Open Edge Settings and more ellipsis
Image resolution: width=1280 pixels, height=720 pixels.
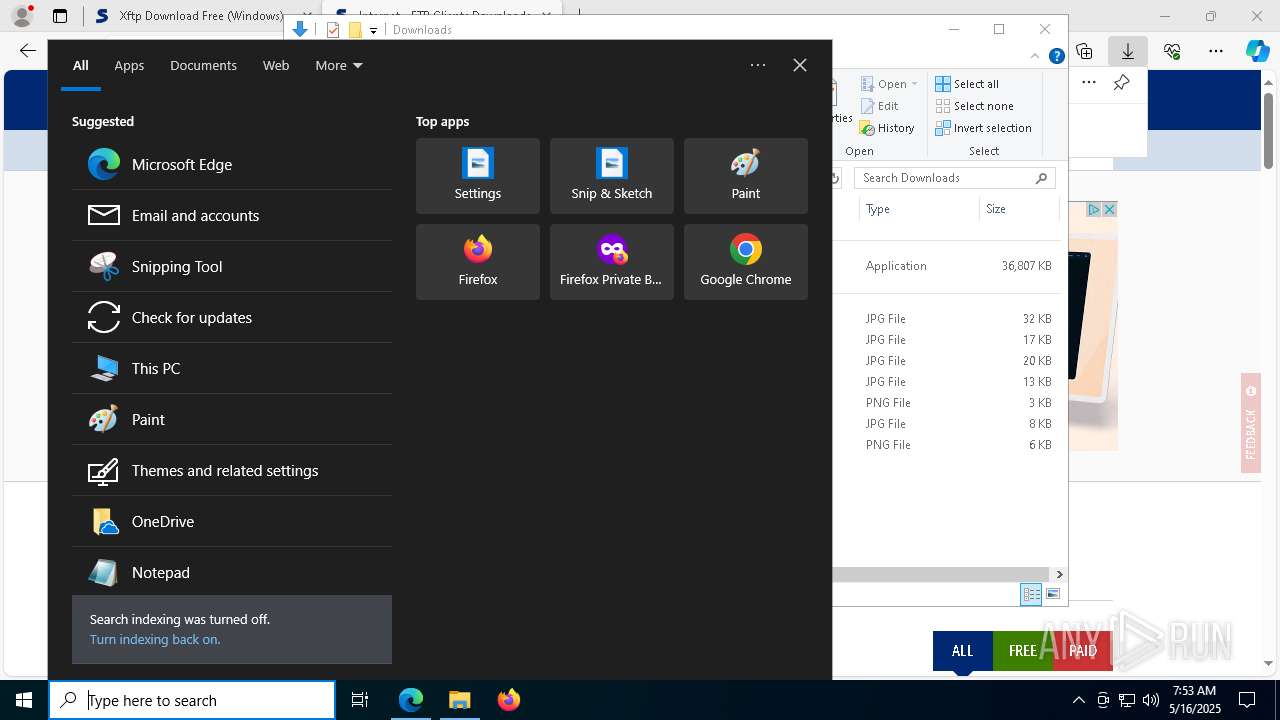pos(1216,51)
